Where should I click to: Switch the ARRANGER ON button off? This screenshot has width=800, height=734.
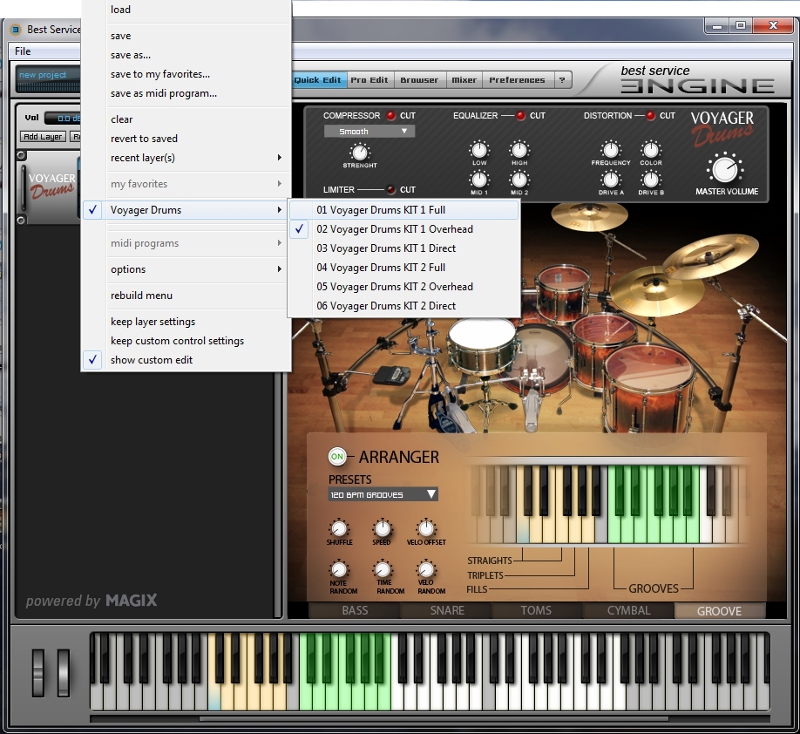337,457
